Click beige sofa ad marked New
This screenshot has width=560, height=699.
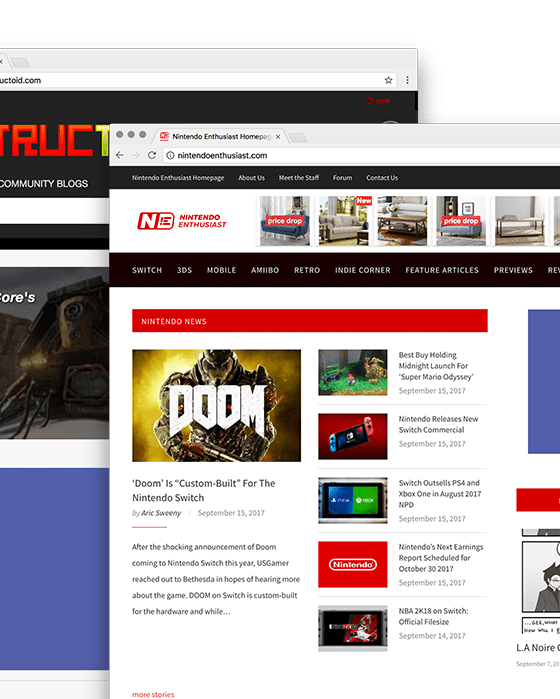(343, 221)
